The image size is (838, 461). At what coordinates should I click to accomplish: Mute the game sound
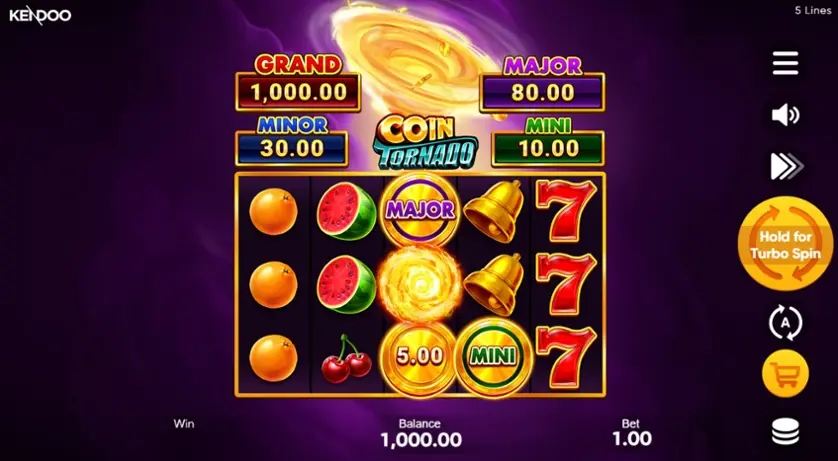tap(785, 115)
